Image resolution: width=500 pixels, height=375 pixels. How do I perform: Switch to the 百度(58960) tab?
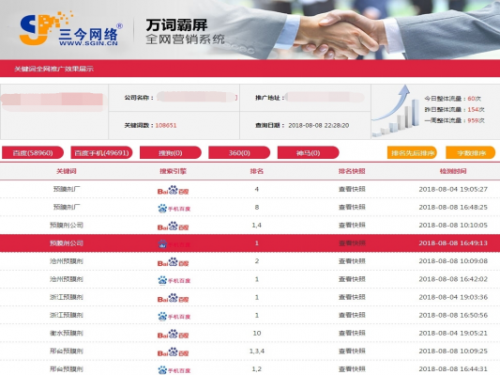tap(33, 153)
